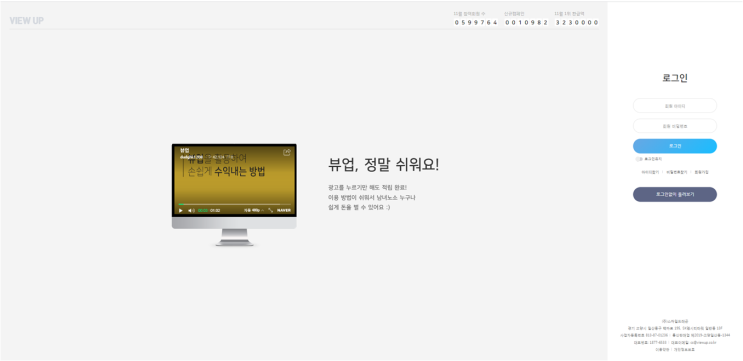Focus the member password input field

coord(675,126)
